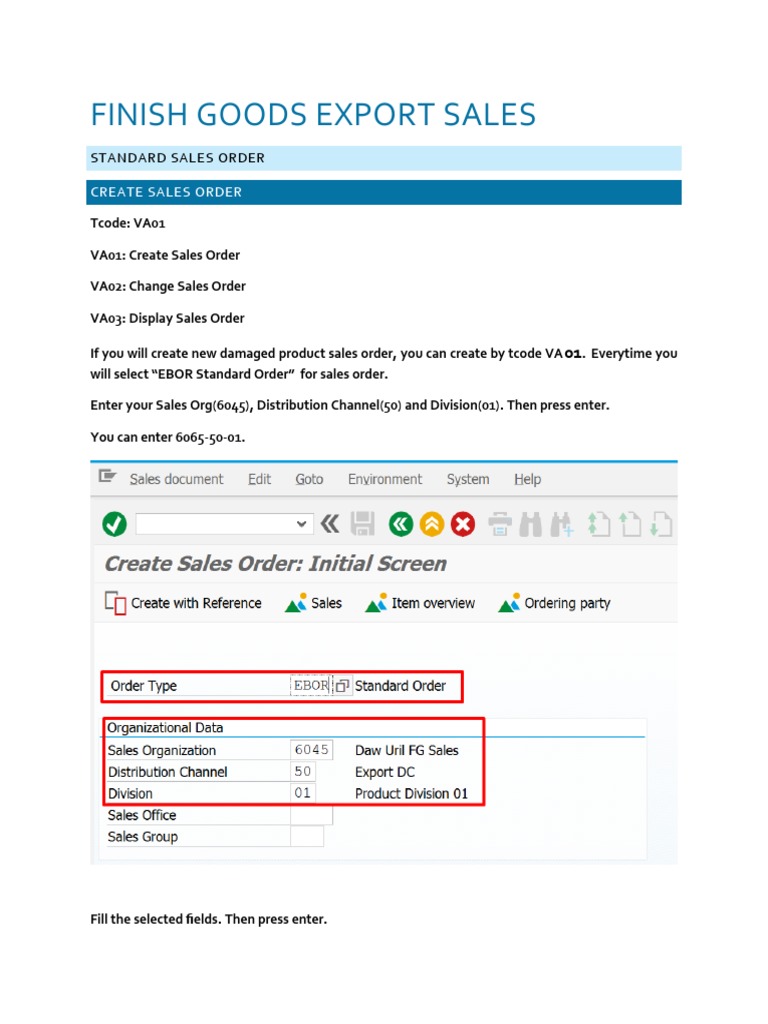Click the Print icon
The image size is (768, 1024).
tap(500, 524)
